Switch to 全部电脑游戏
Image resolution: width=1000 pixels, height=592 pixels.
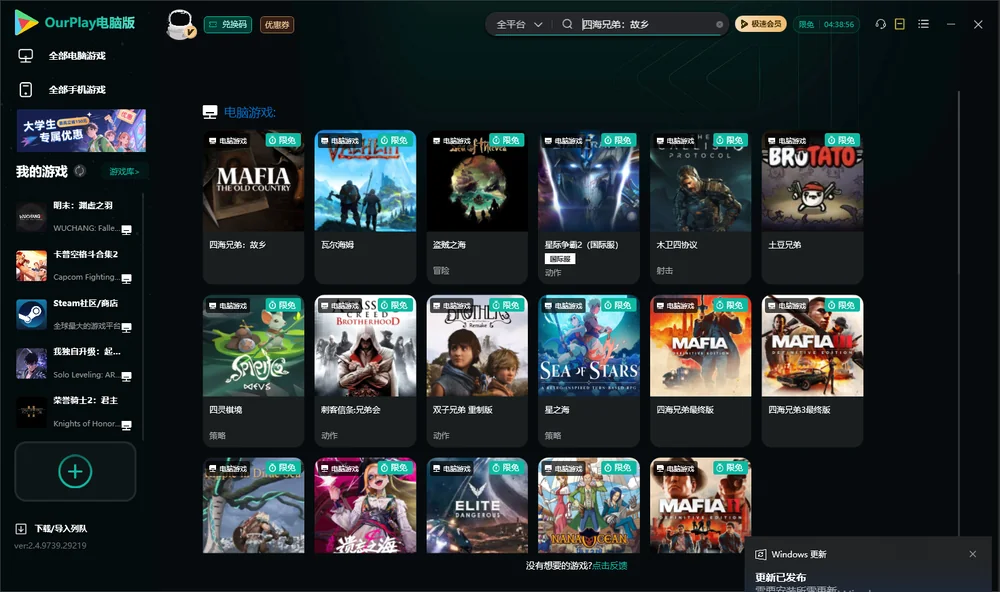pos(62,56)
